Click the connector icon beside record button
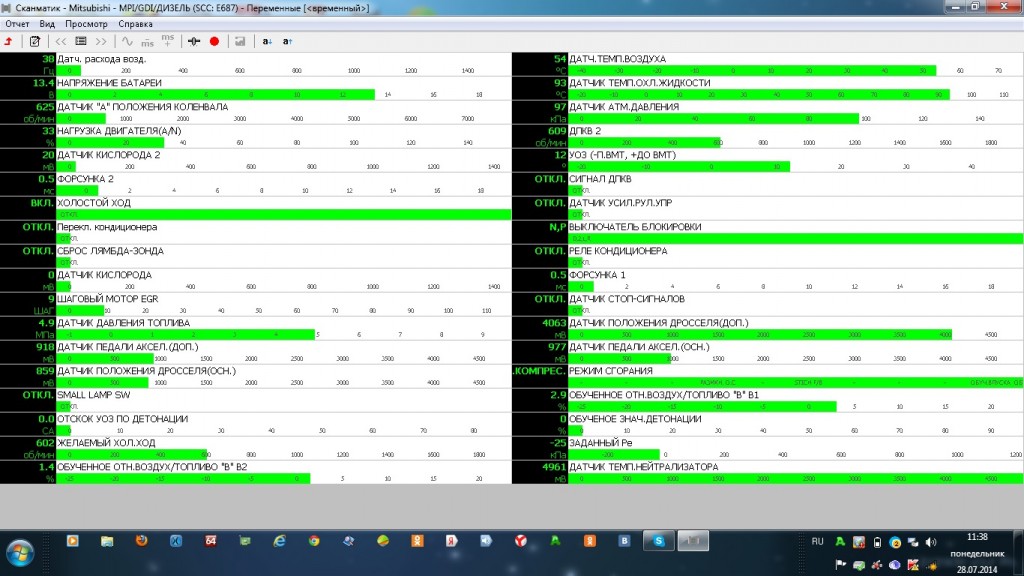This screenshot has width=1024, height=576. [195, 41]
